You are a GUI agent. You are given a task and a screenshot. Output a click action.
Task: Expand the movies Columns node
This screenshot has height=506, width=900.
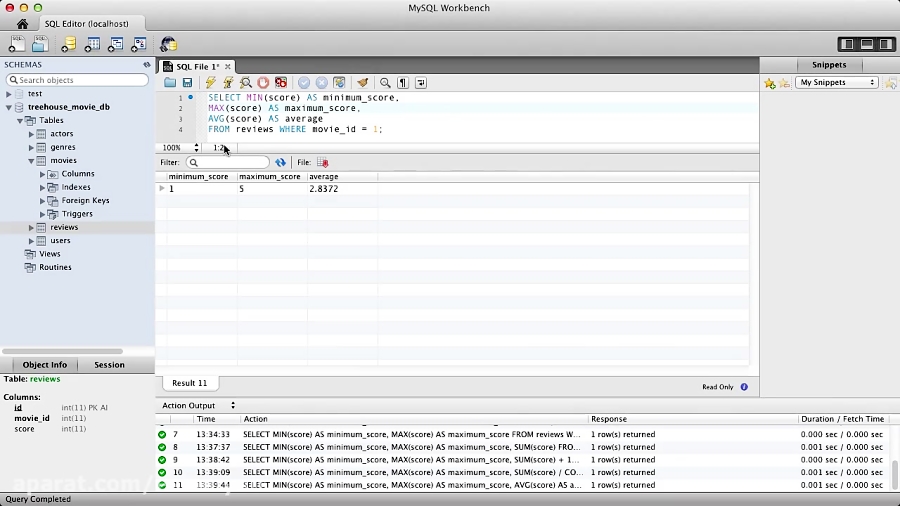(42, 174)
